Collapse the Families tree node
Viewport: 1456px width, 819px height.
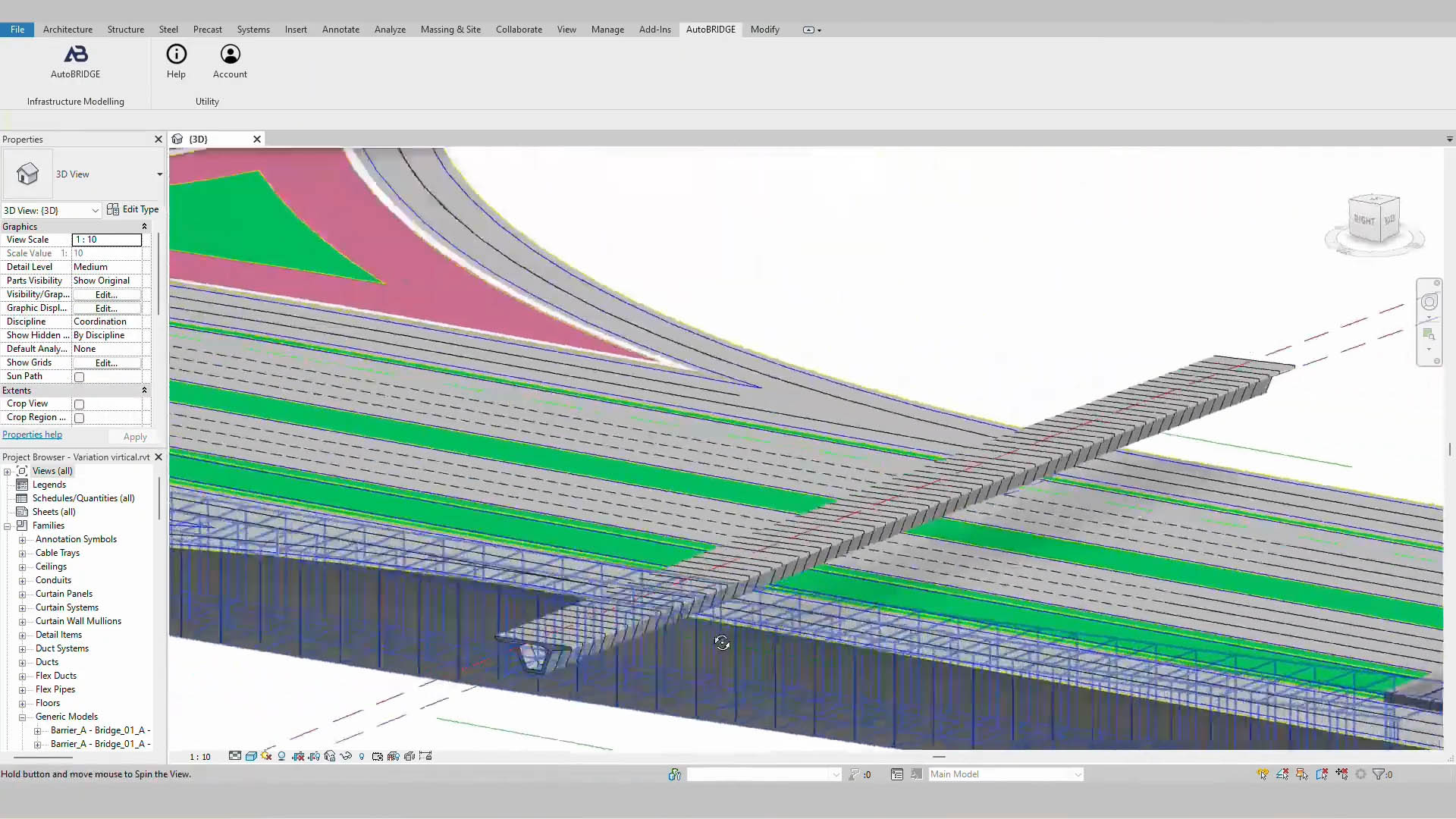pos(8,526)
